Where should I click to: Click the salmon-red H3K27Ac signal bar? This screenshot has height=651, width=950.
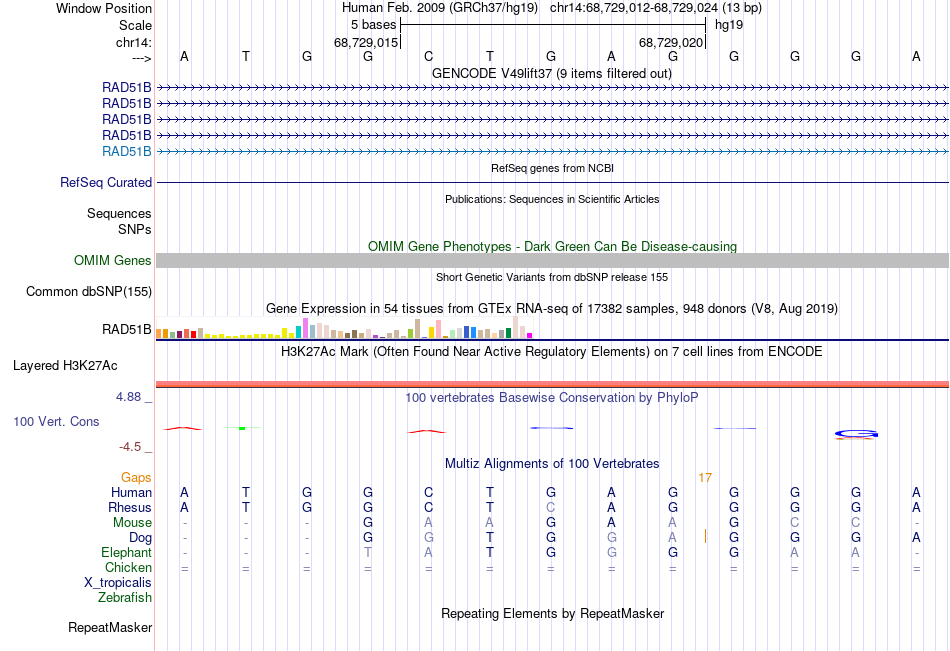[x=552, y=384]
